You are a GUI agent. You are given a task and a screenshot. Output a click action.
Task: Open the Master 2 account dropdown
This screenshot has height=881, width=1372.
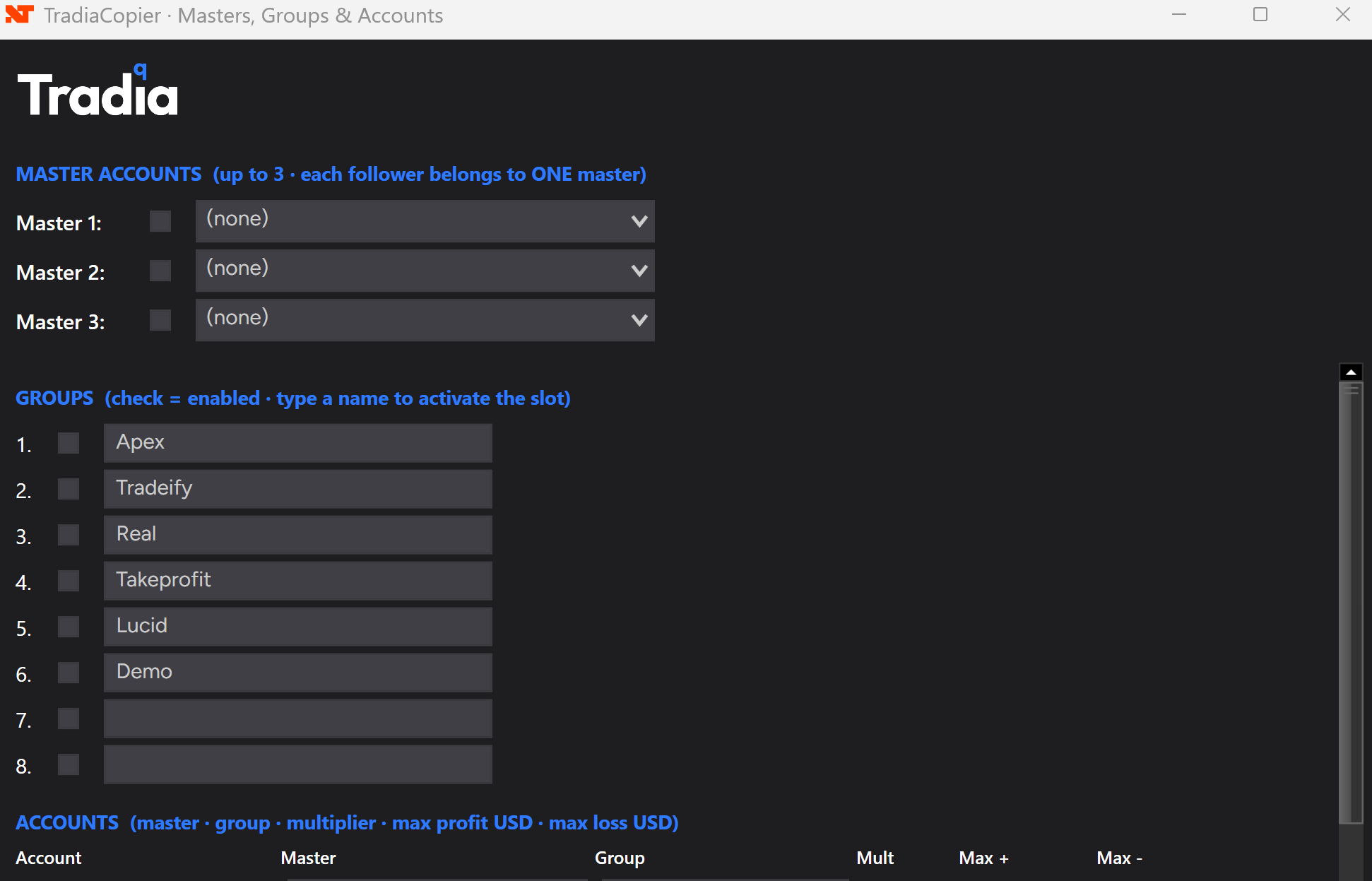click(425, 271)
